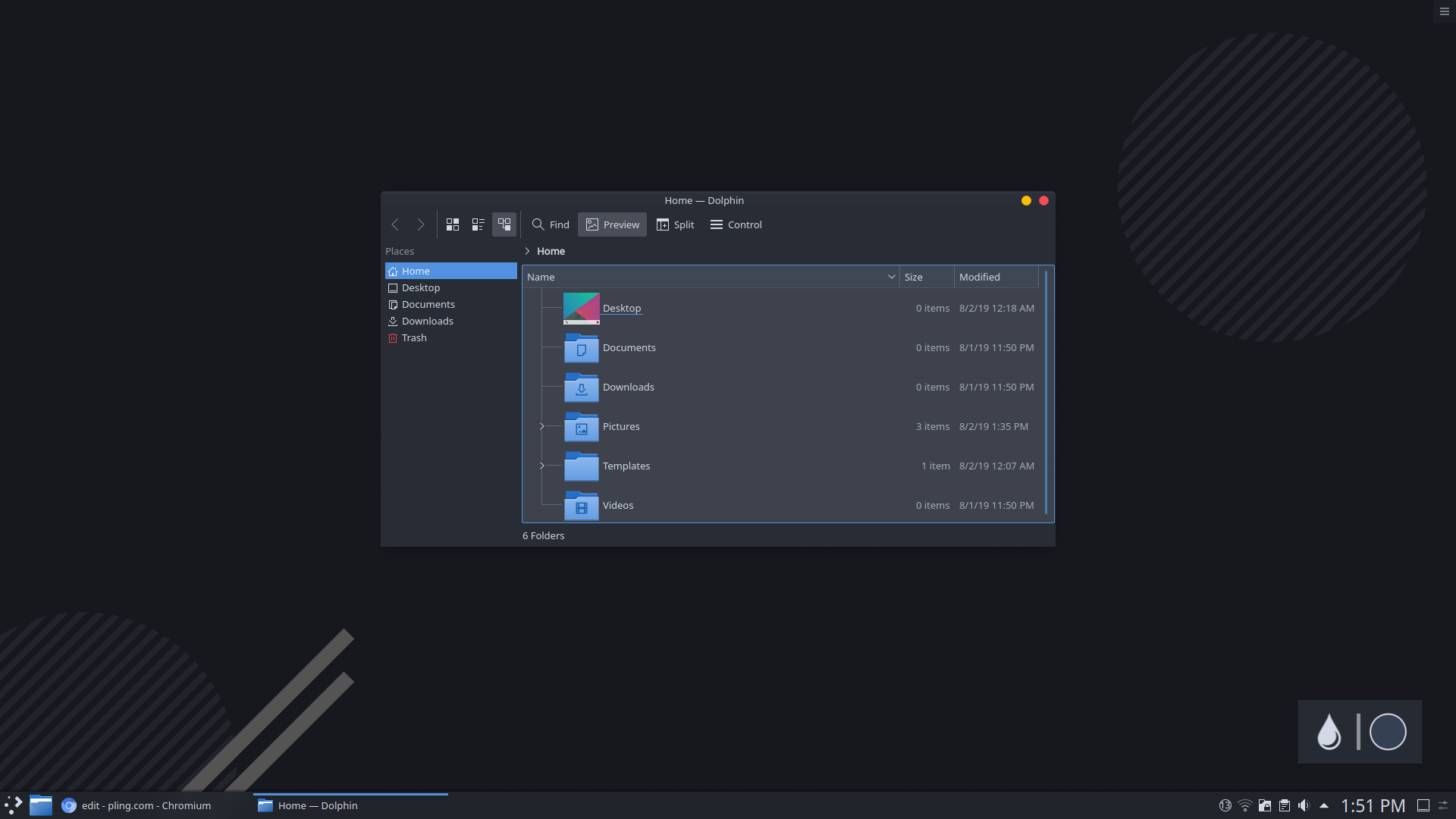Click '3 items' size for Pictures
Screen dimensions: 1456x819
[x=933, y=426]
